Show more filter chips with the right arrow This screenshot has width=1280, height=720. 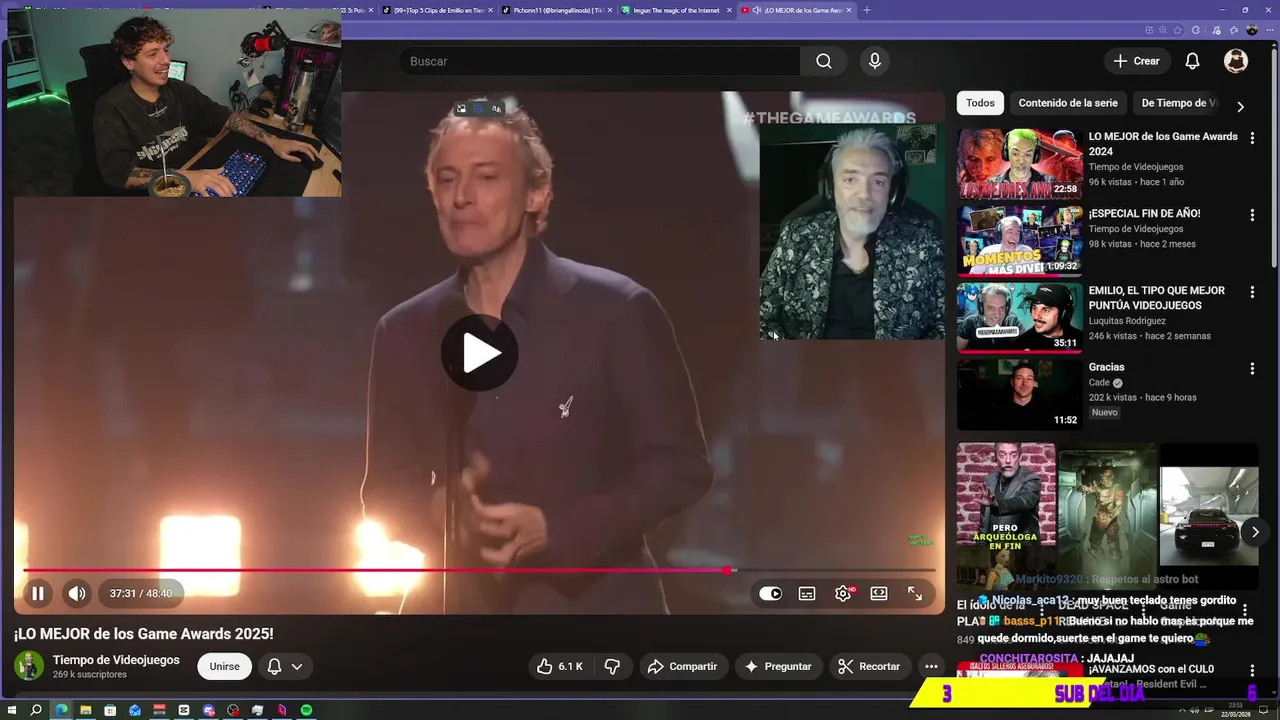1240,106
